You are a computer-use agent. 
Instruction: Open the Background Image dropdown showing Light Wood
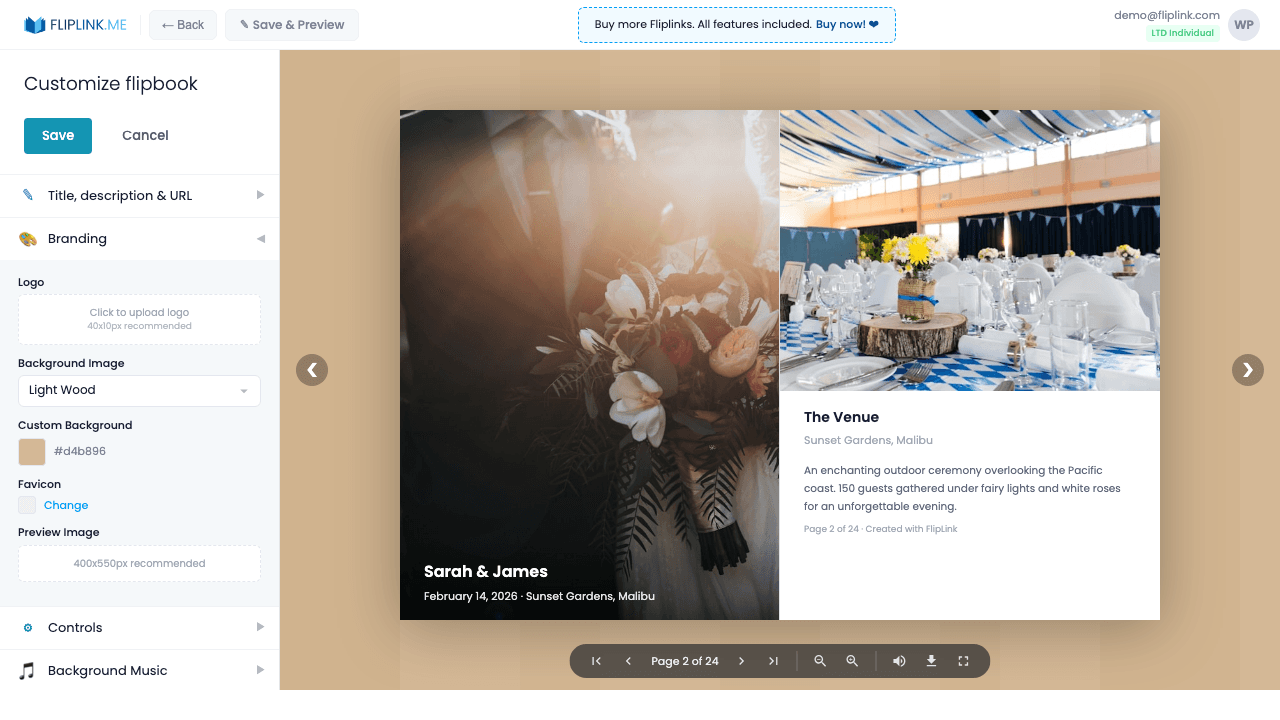139,391
